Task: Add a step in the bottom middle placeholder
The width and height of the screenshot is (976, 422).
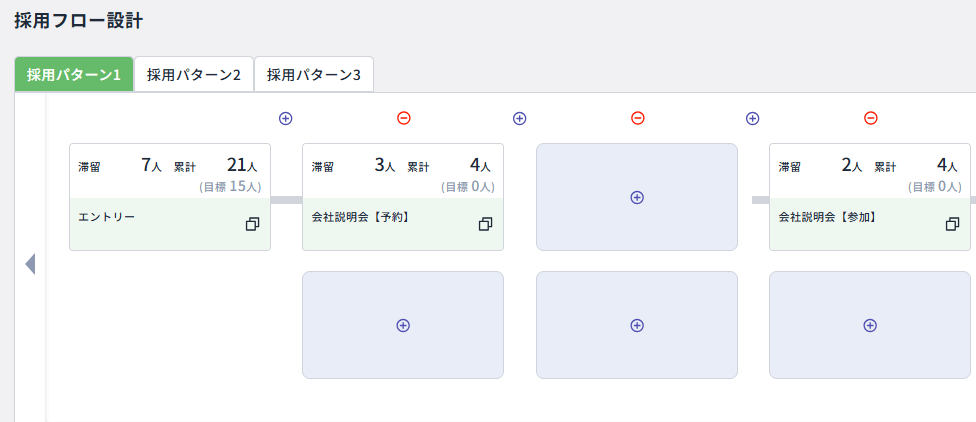Action: [637, 325]
